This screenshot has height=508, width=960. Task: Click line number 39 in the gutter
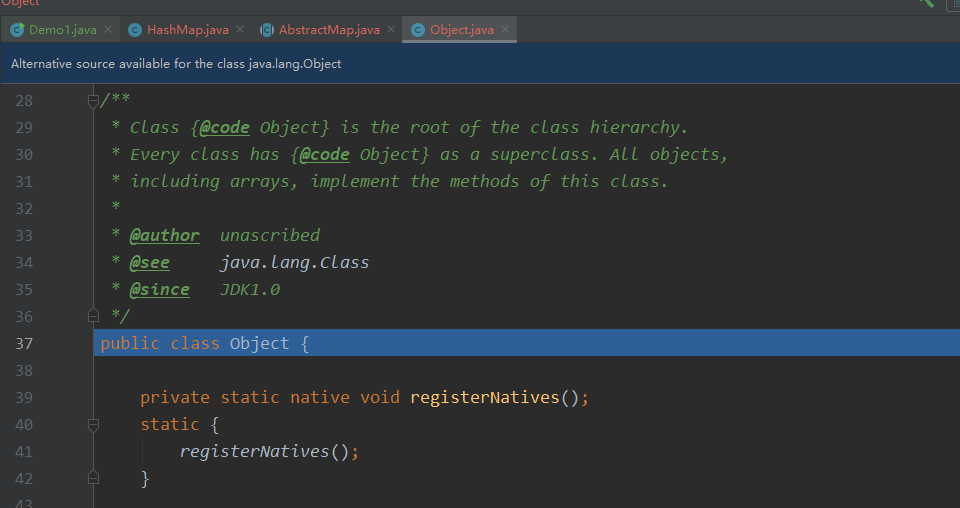click(24, 397)
